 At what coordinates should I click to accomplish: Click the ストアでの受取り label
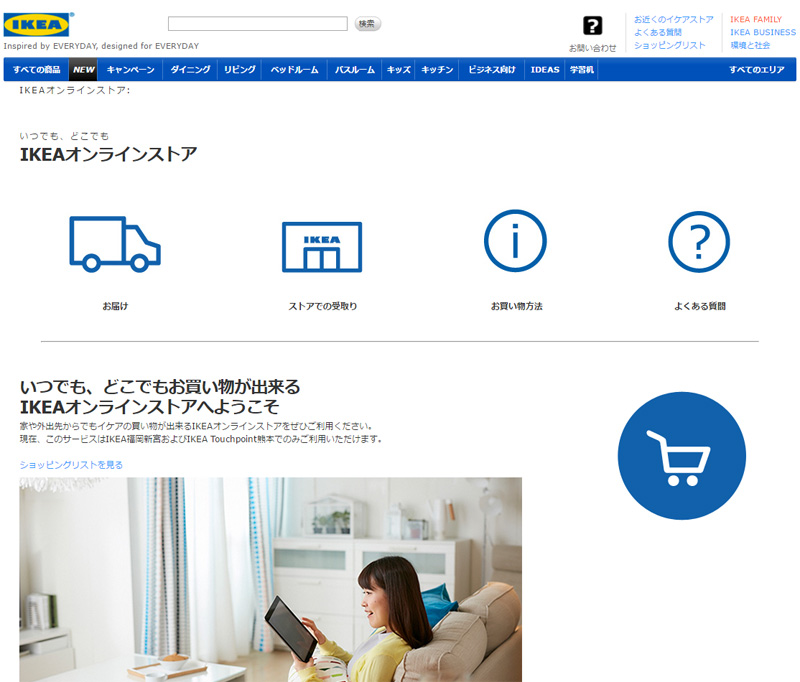tap(322, 306)
